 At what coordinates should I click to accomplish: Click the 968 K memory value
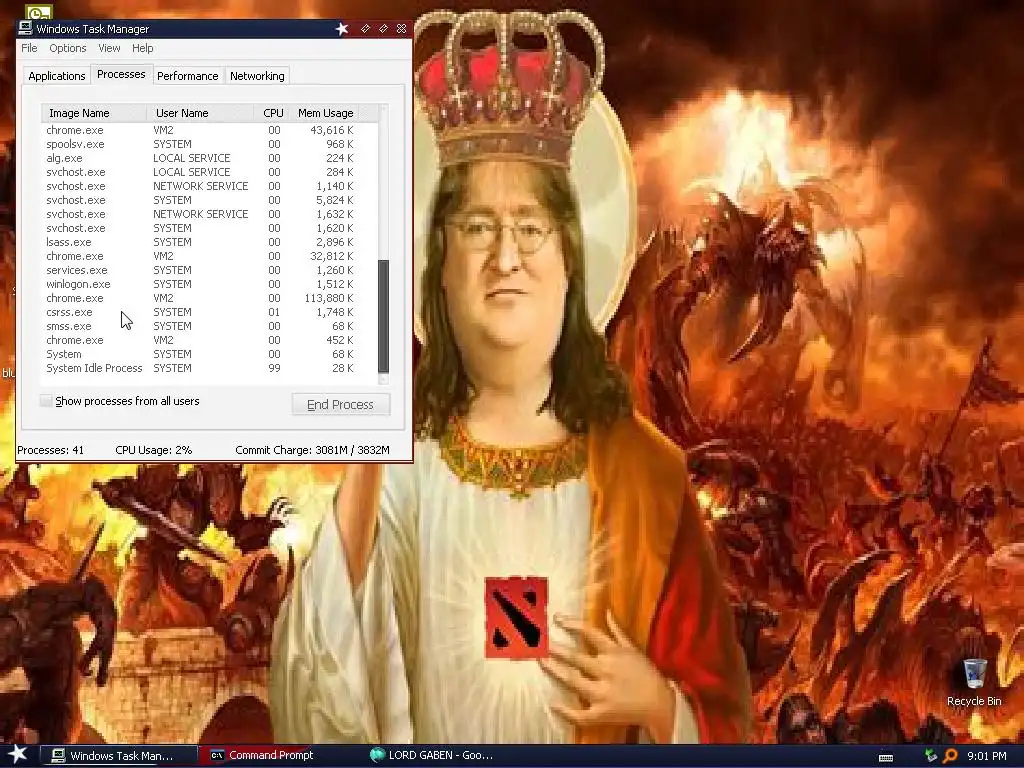(340, 144)
